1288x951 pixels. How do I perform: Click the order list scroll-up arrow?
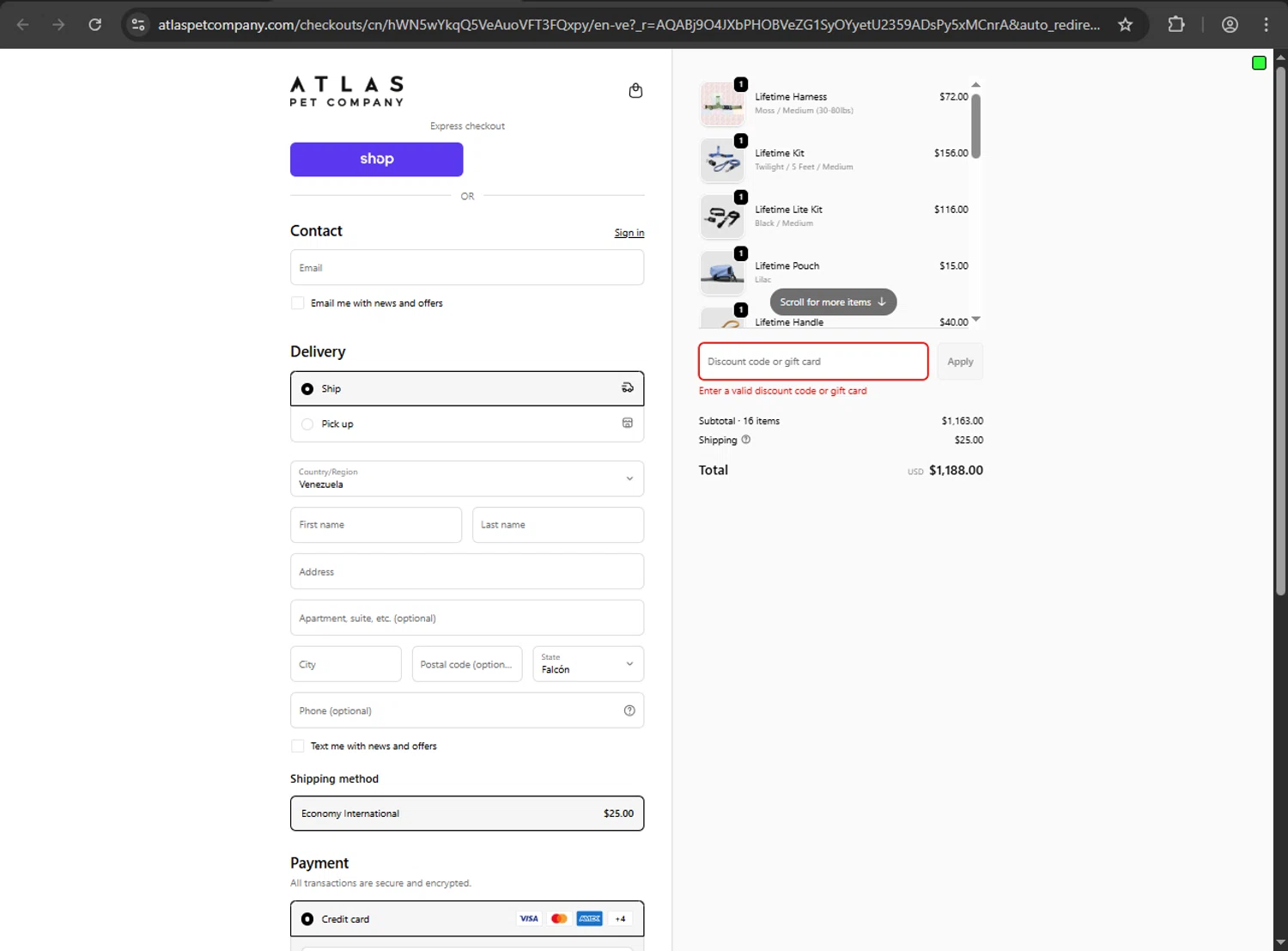tap(975, 84)
